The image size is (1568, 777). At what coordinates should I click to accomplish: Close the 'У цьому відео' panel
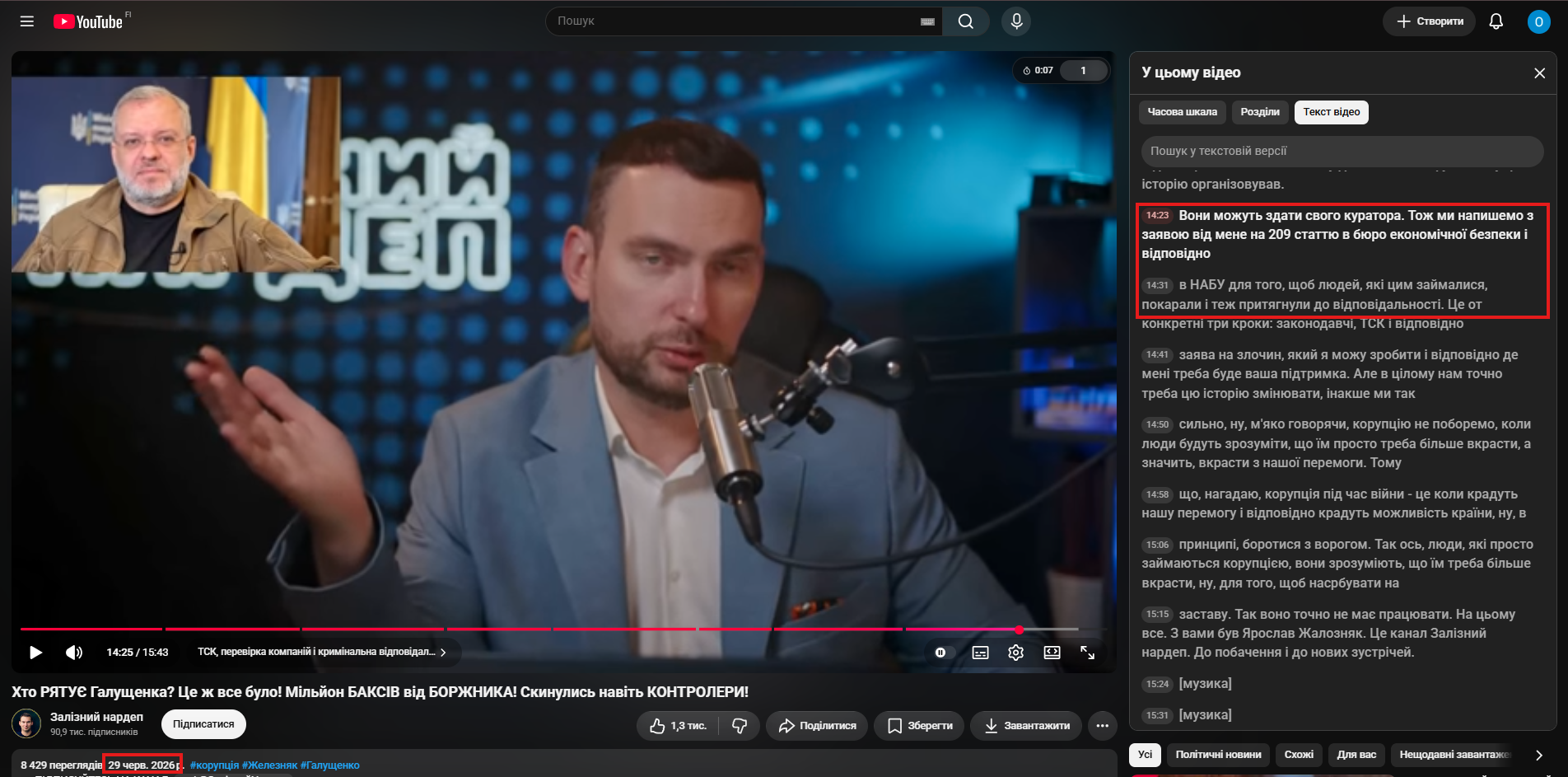click(x=1539, y=73)
